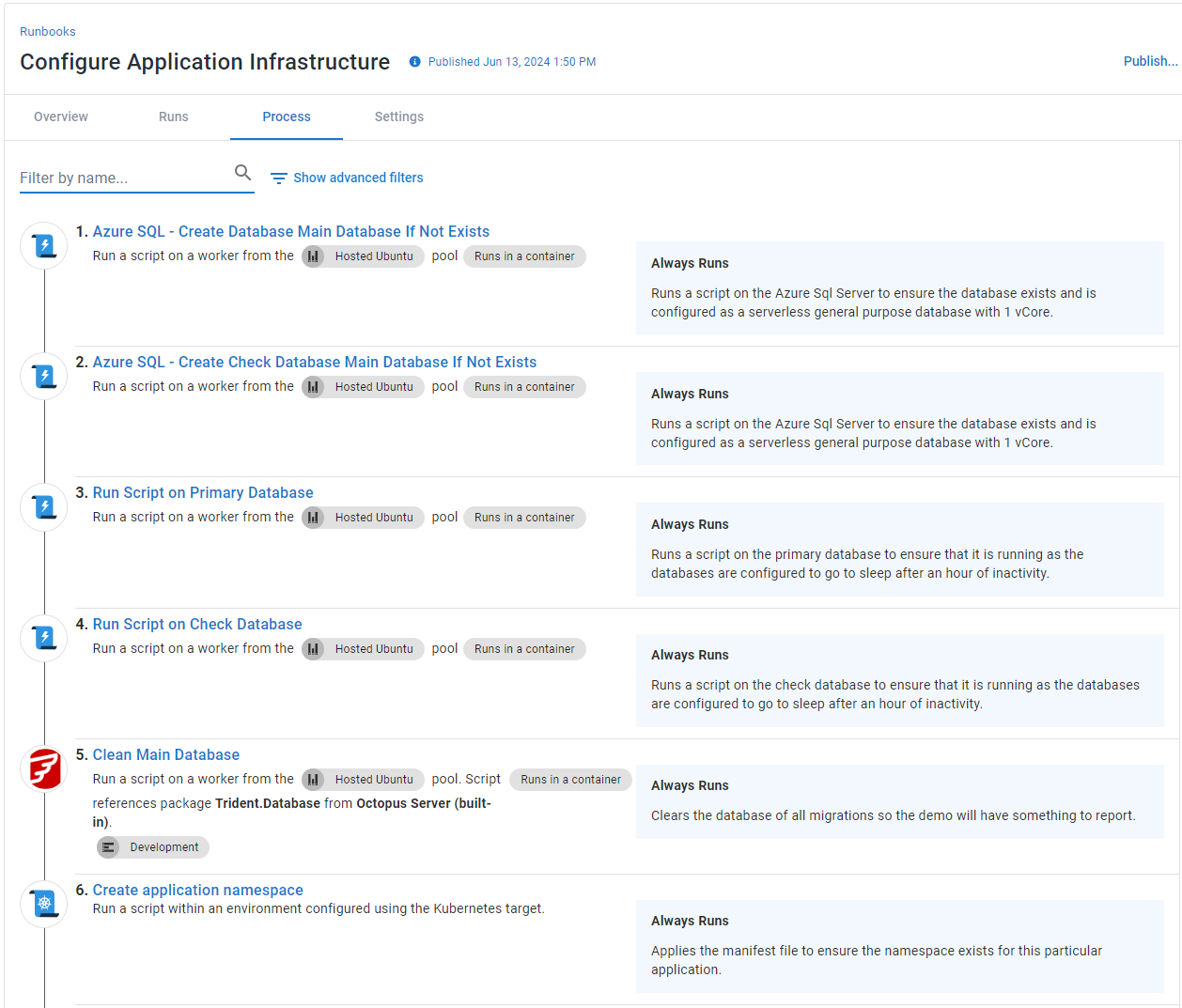Select the step 2 Azure SQL database icon

click(43, 376)
